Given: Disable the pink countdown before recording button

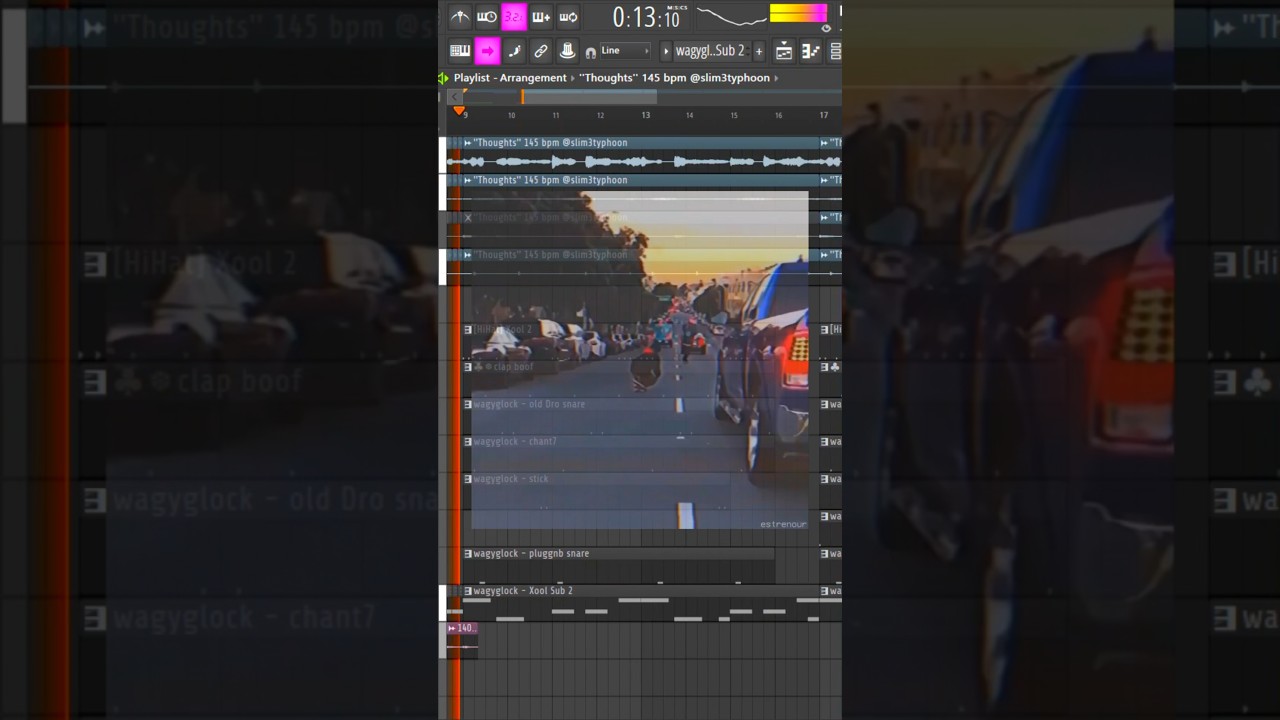Looking at the screenshot, I should click(514, 17).
